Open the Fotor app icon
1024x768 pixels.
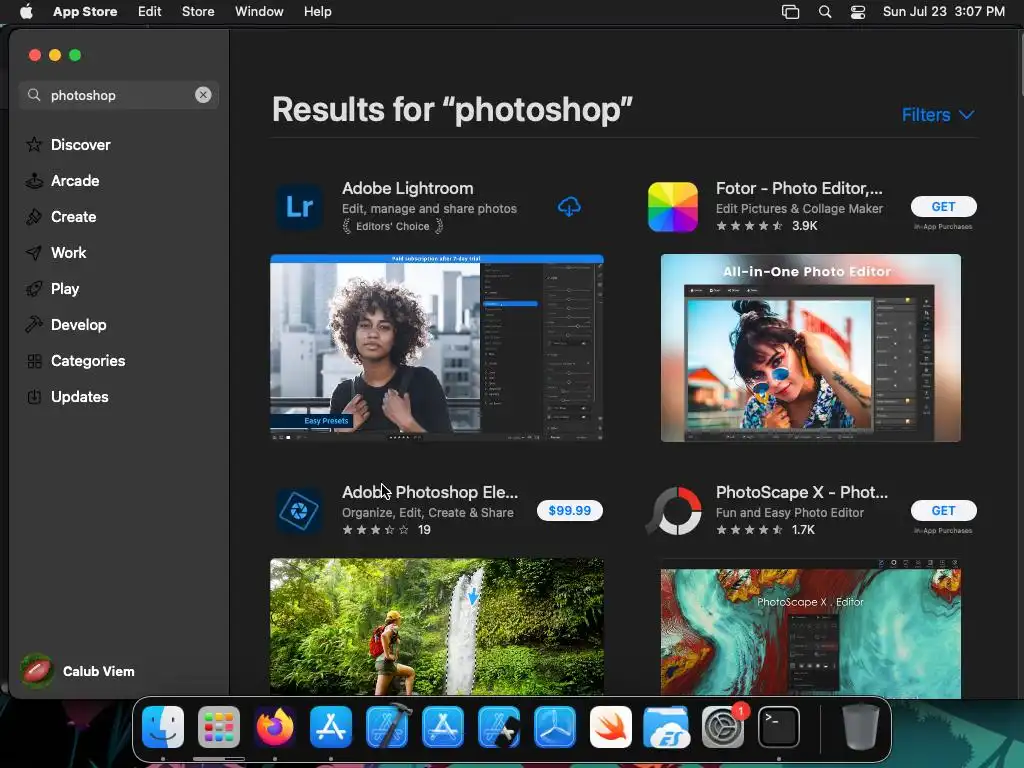(673, 207)
